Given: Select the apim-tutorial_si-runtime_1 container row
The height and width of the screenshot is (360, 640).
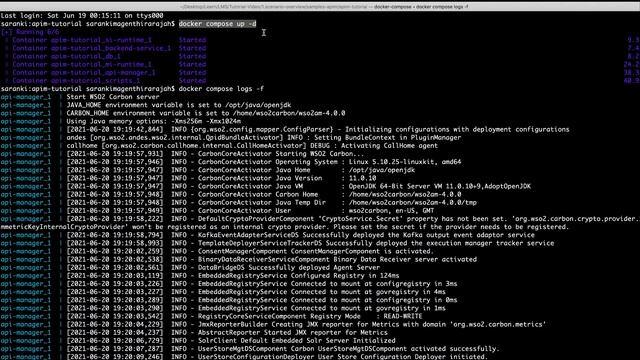Looking at the screenshot, I should click(105, 40).
